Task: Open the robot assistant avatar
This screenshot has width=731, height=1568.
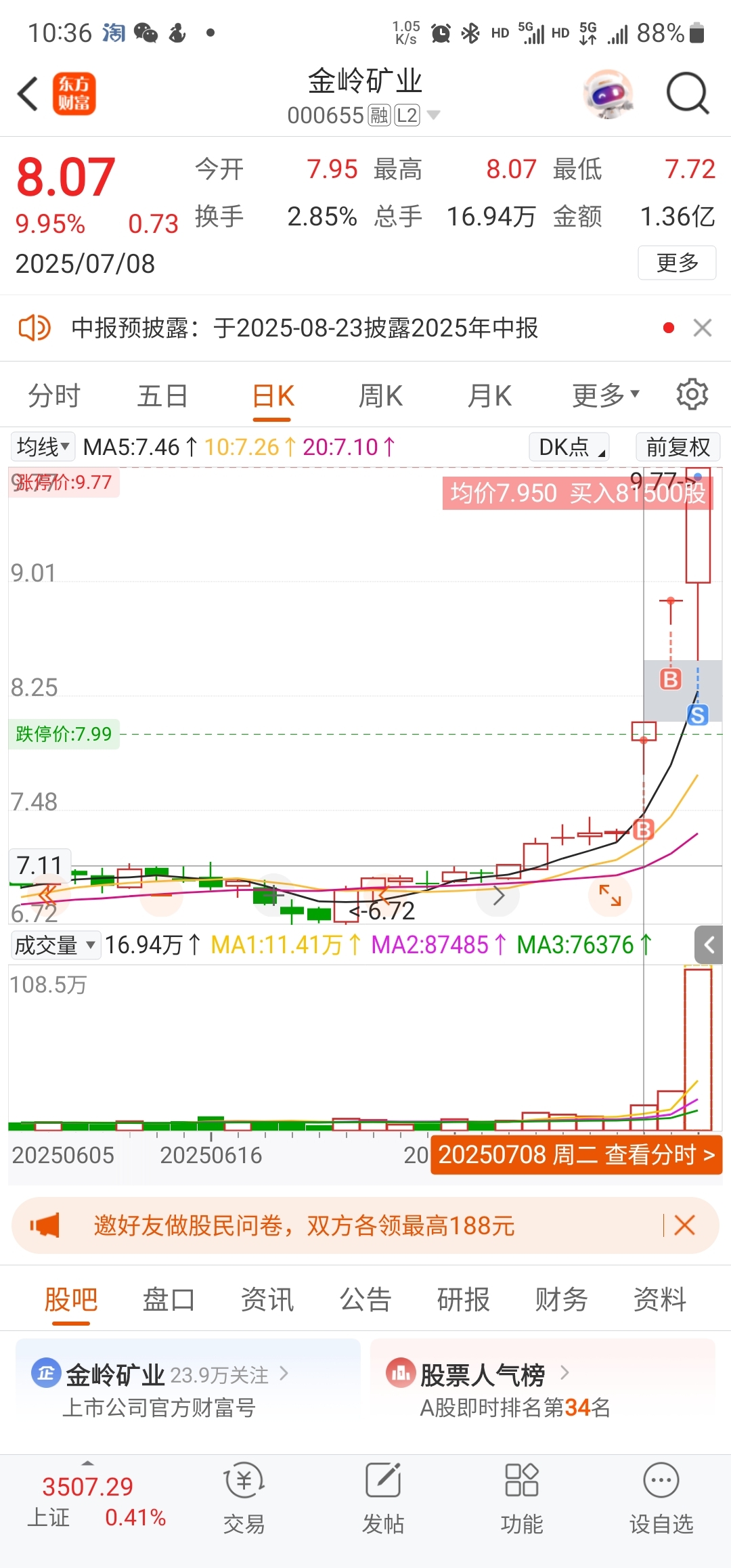Action: pos(608,94)
